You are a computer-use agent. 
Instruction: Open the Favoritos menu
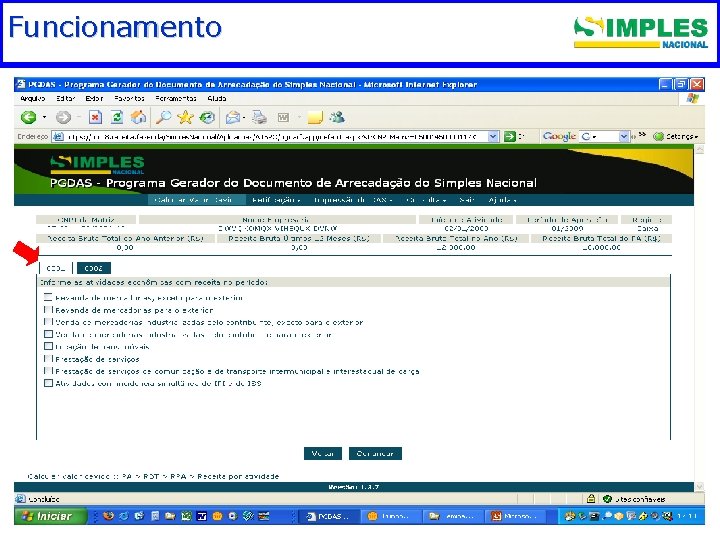(x=129, y=98)
